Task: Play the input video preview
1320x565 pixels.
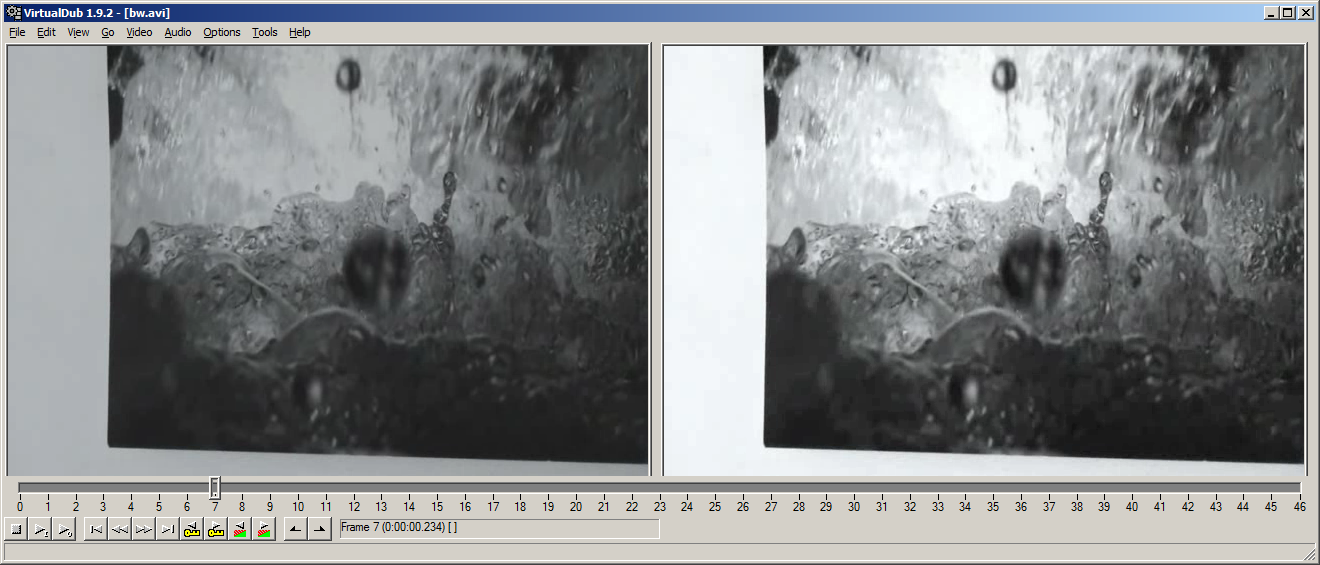Action: (x=40, y=530)
